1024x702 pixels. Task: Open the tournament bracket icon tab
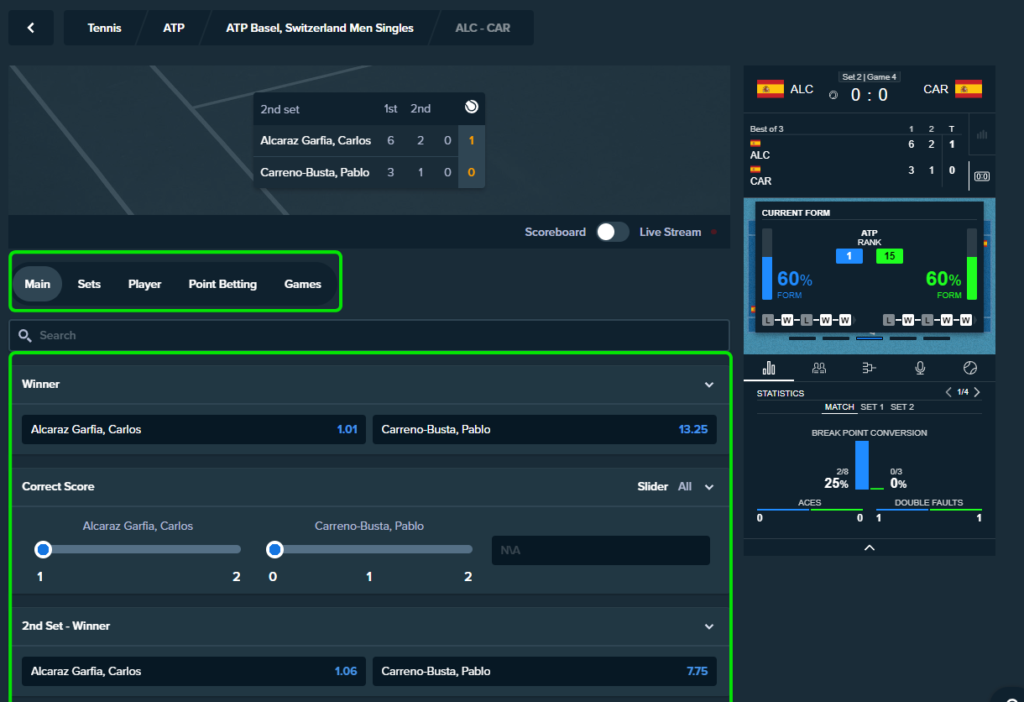tap(869, 368)
